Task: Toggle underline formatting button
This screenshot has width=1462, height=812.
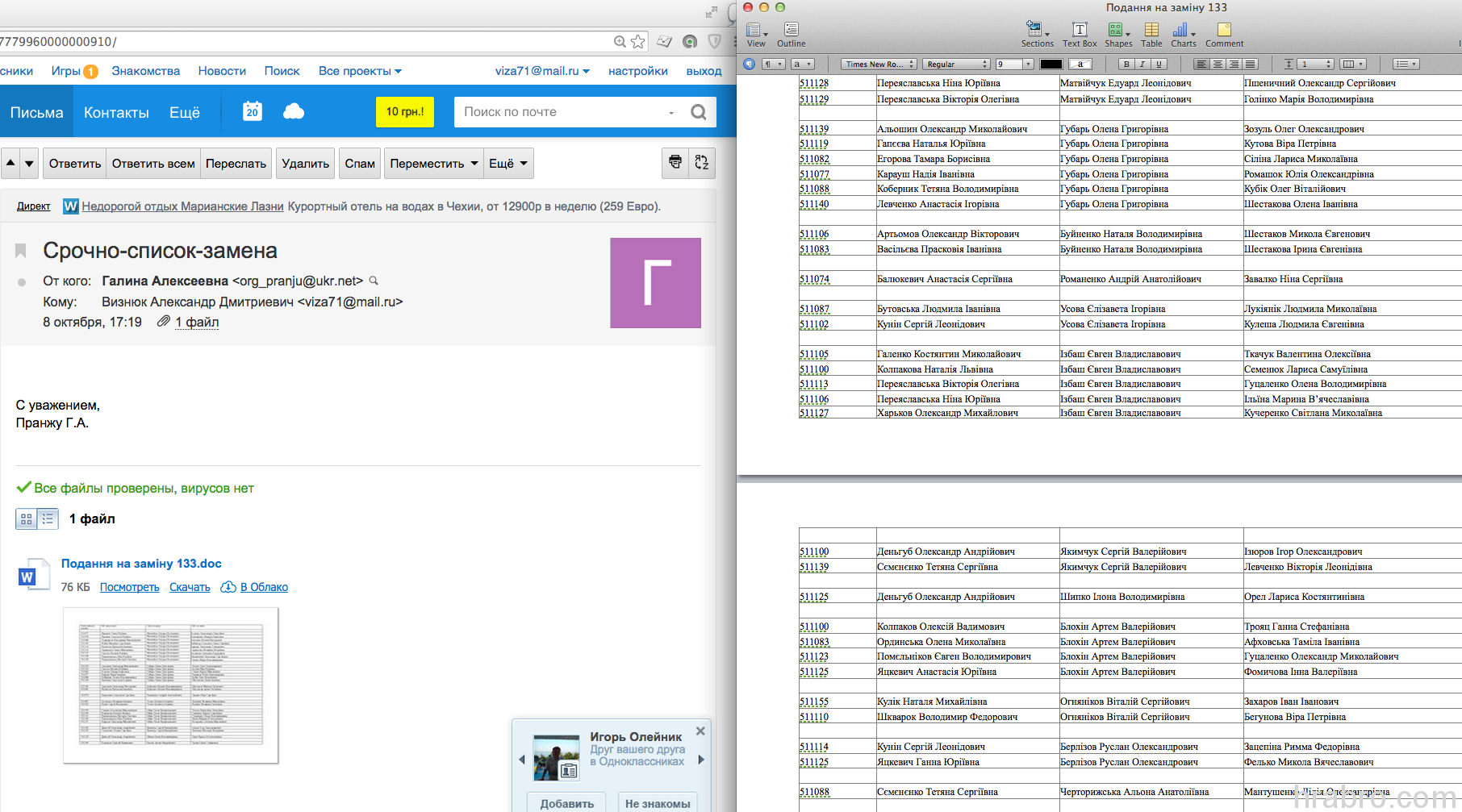Action: click(1159, 65)
